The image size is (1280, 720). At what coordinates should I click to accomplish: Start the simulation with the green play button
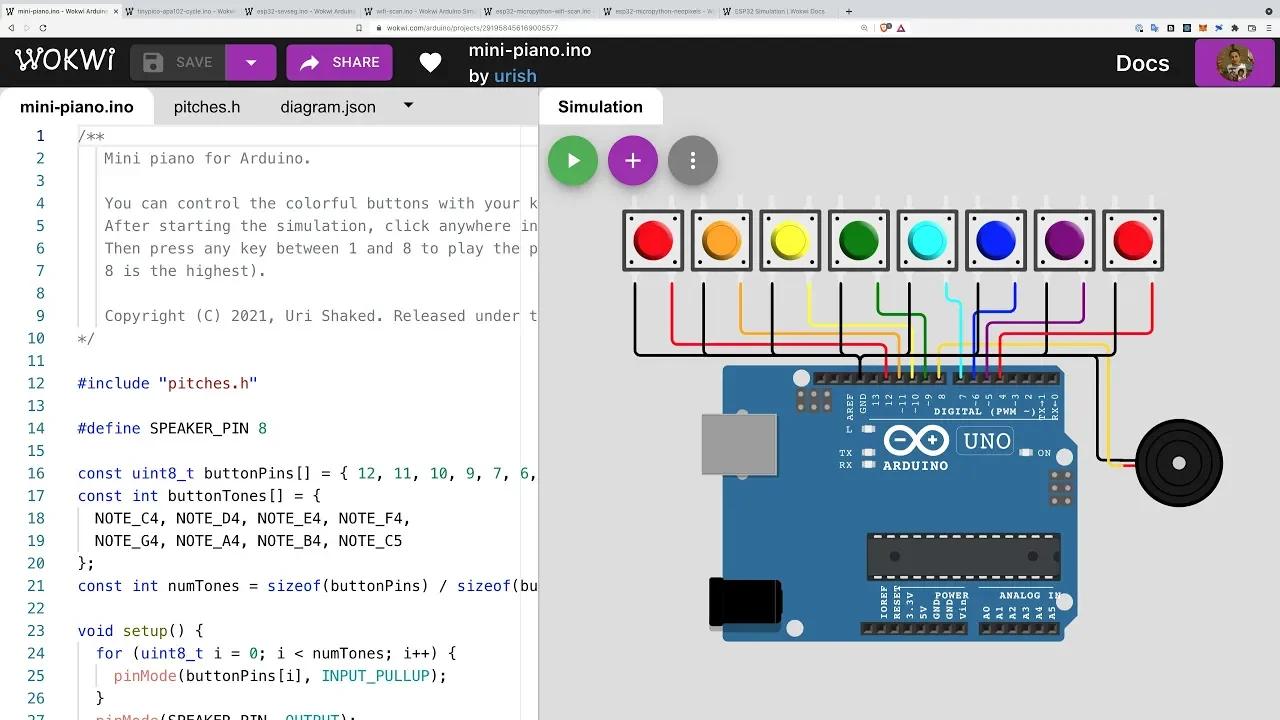(x=572, y=160)
